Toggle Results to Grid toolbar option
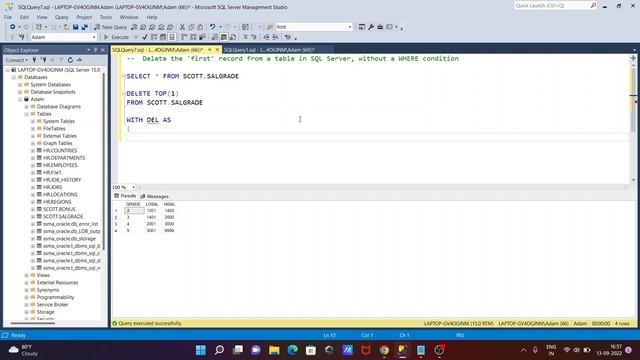Viewport: 640px width, 360px height. coord(224,37)
